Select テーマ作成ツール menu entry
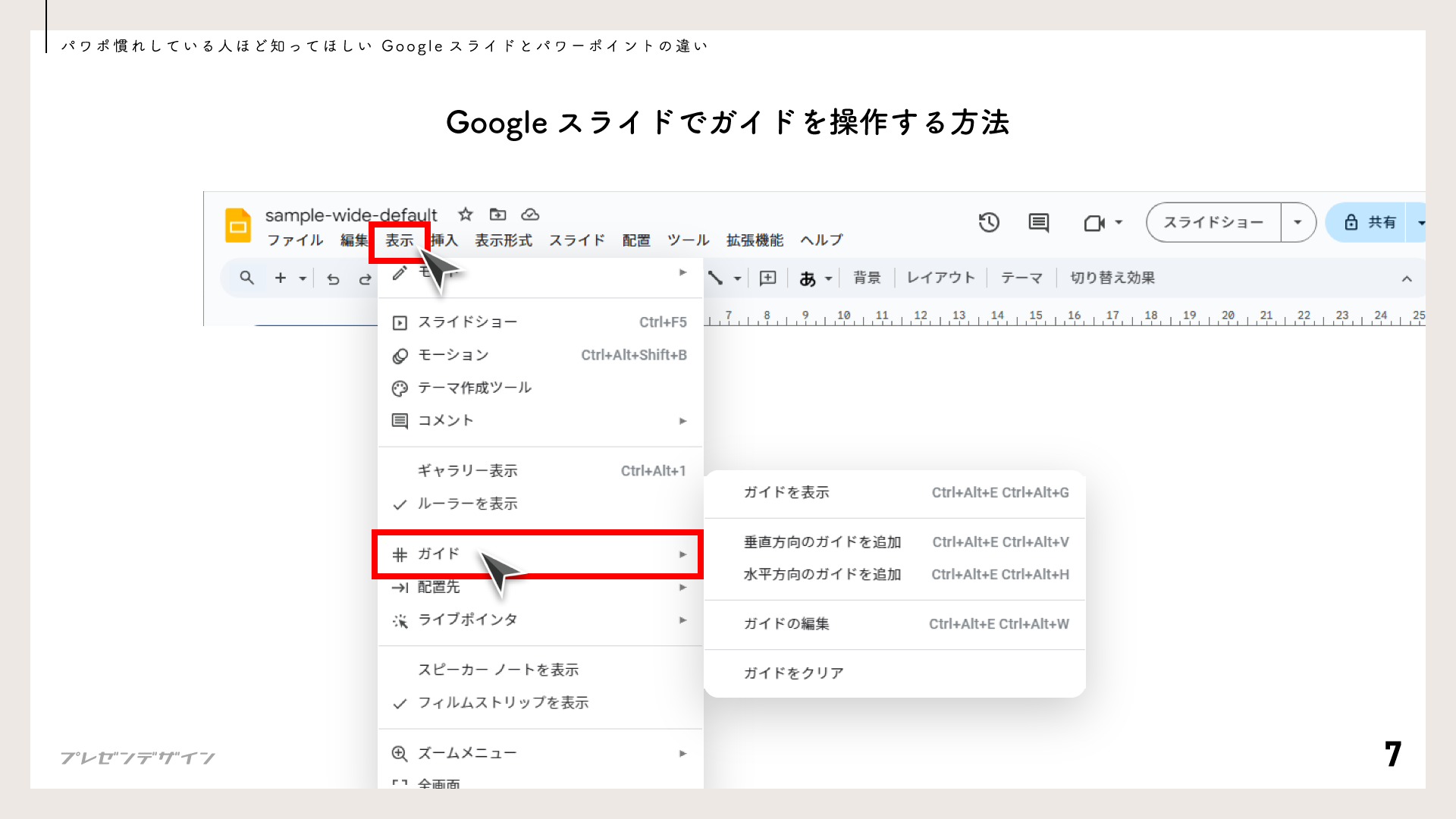The height and width of the screenshot is (819, 1456). click(x=541, y=388)
